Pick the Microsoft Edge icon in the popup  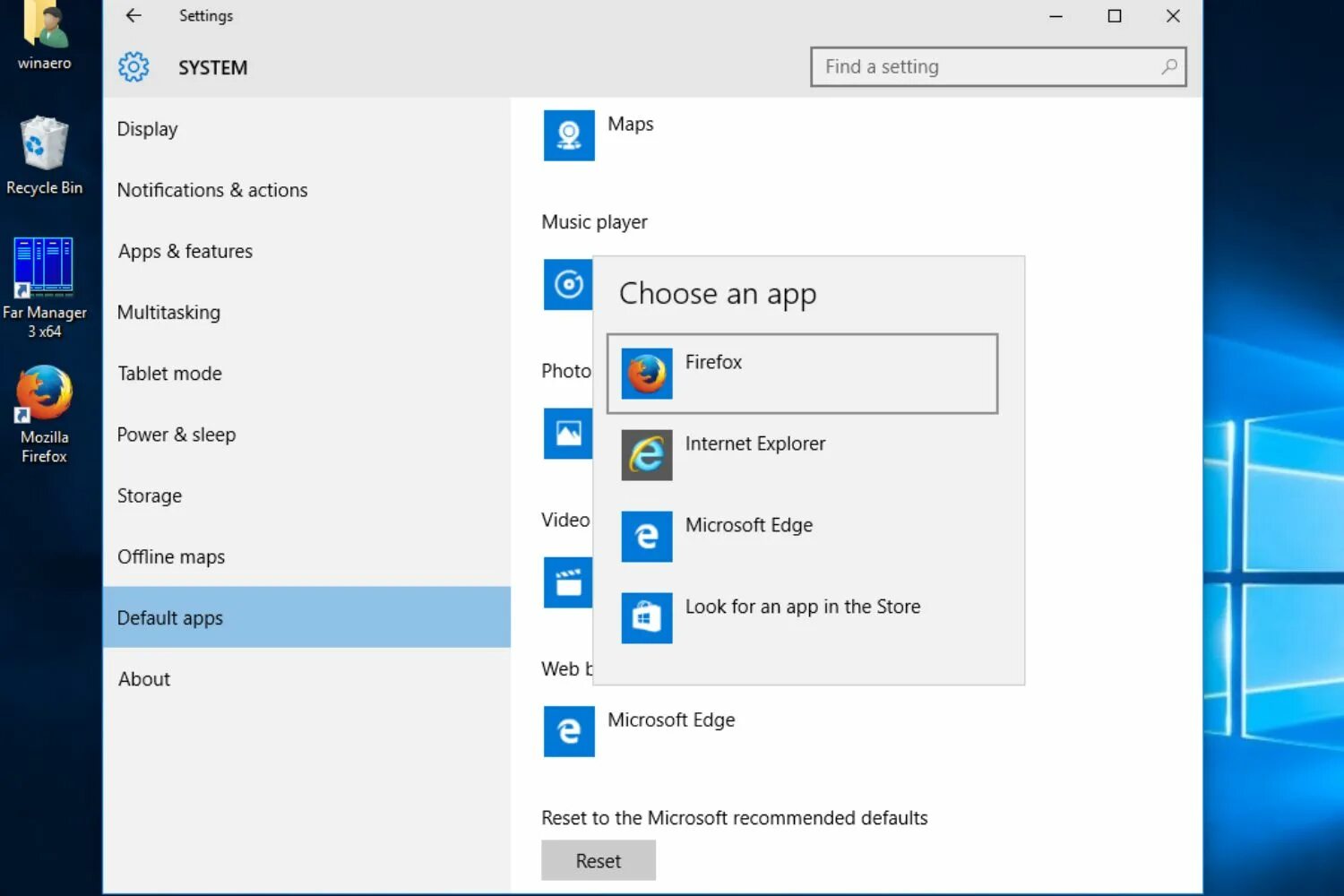647,536
